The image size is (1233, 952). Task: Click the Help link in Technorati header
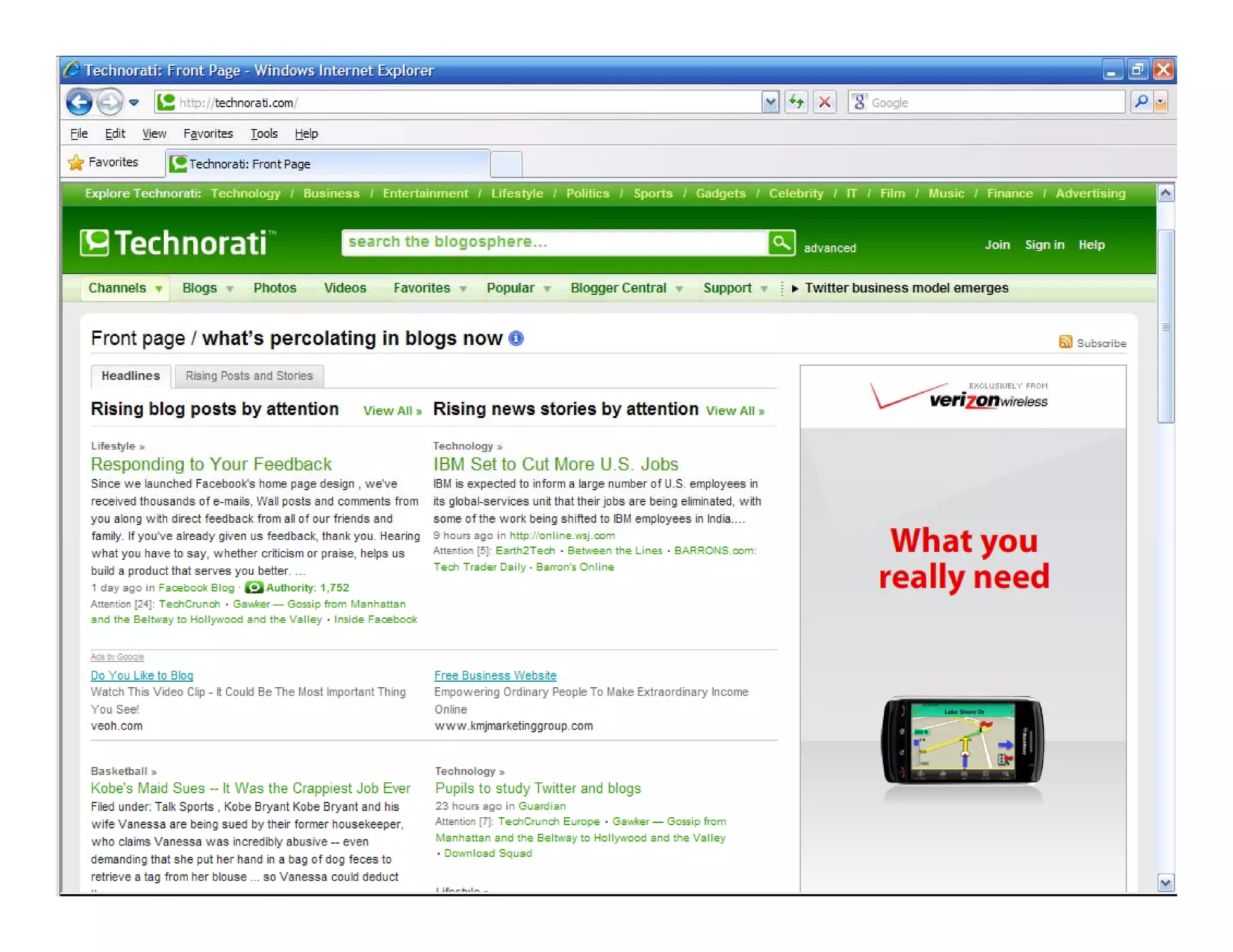(1092, 245)
